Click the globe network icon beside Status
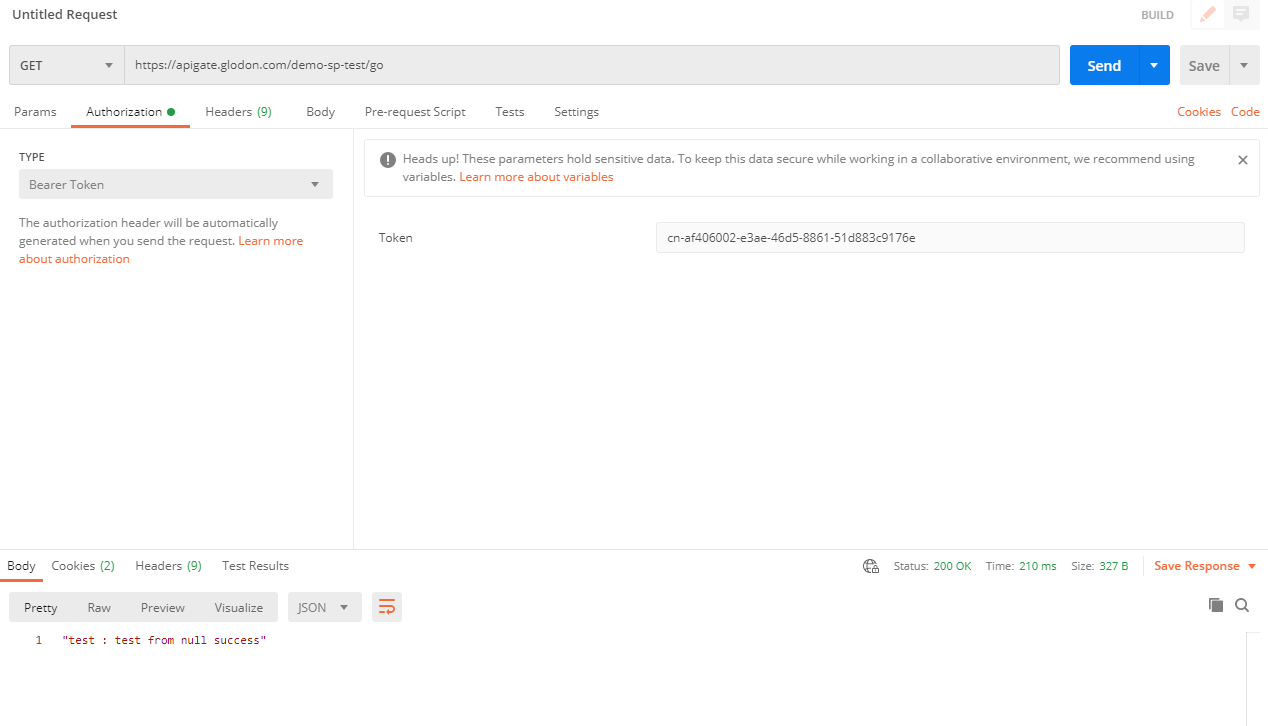This screenshot has width=1268, height=726. tap(870, 566)
